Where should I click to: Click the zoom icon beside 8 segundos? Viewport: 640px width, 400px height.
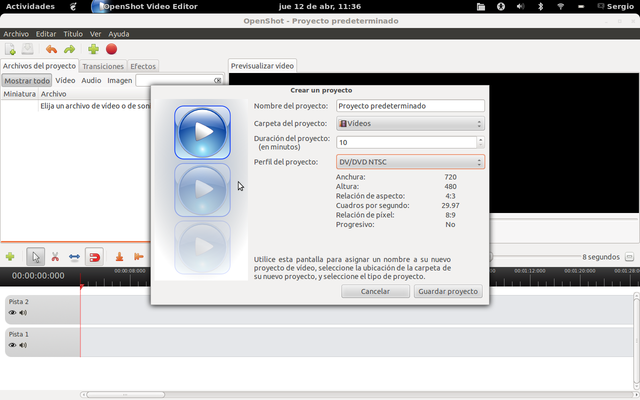(629, 257)
